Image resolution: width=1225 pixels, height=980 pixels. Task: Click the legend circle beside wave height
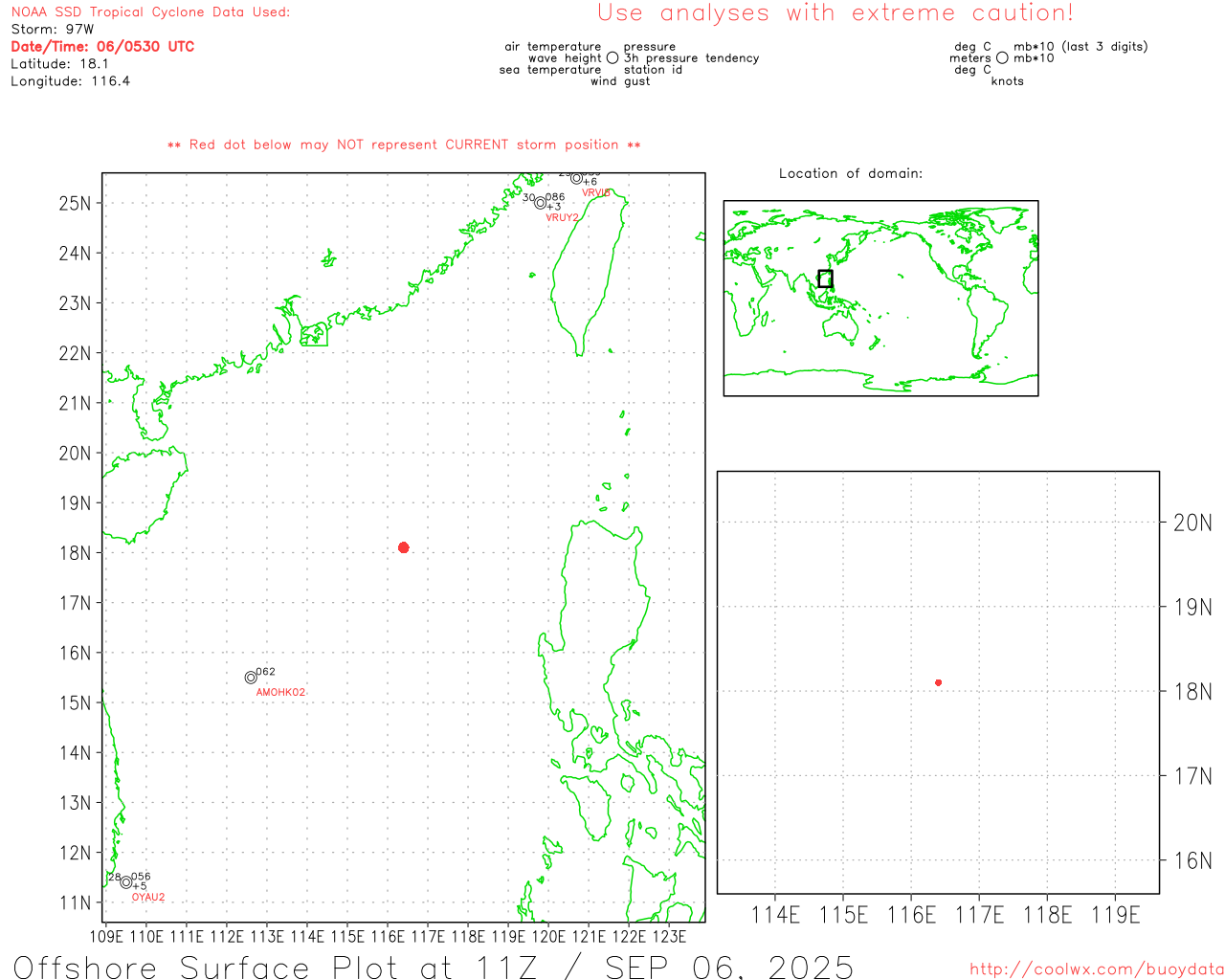(x=612, y=58)
